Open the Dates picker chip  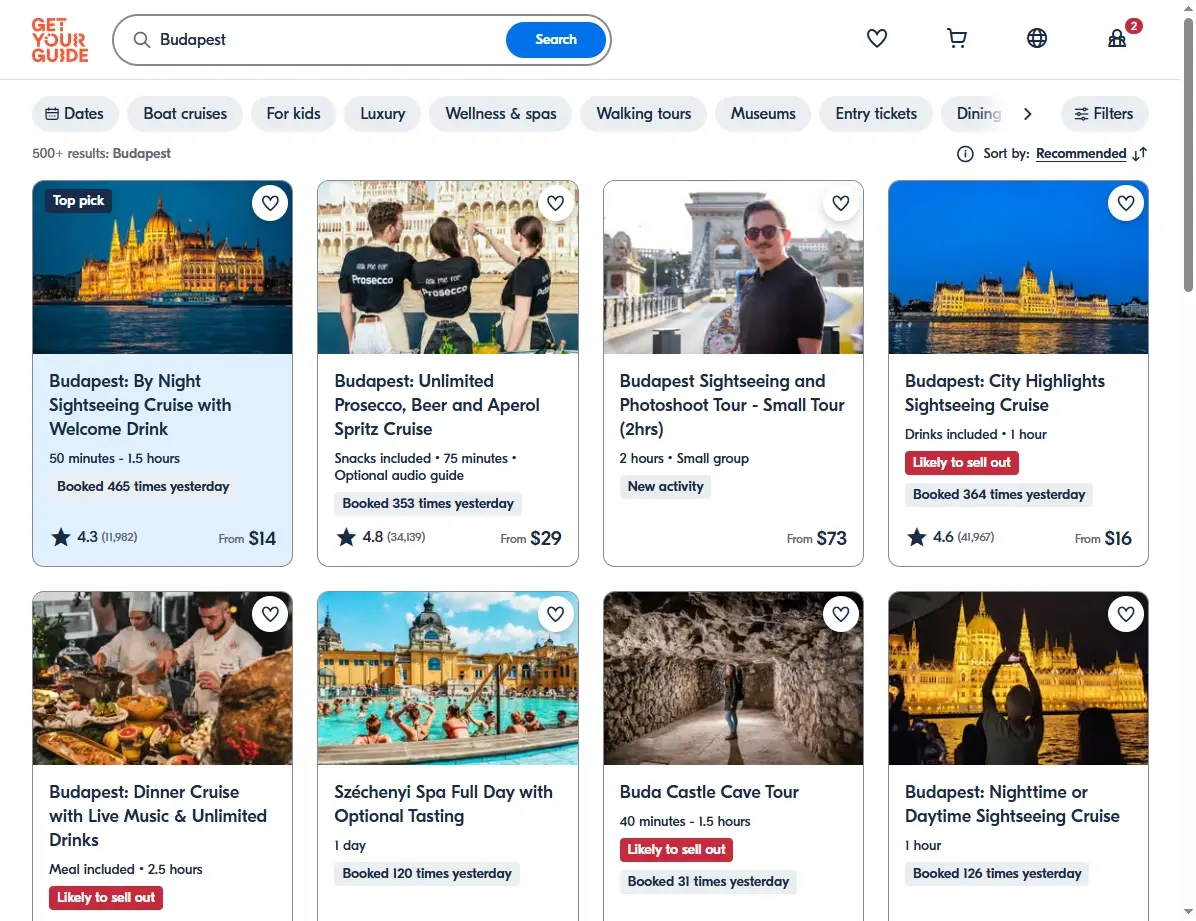coord(75,114)
